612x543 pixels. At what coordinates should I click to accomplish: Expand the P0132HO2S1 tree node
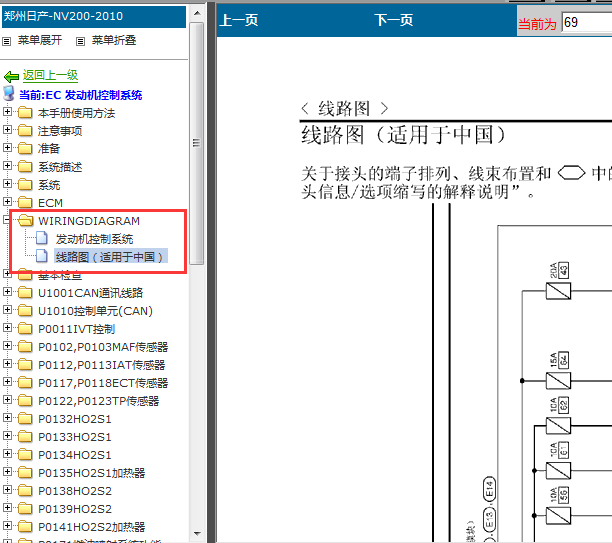(7, 417)
